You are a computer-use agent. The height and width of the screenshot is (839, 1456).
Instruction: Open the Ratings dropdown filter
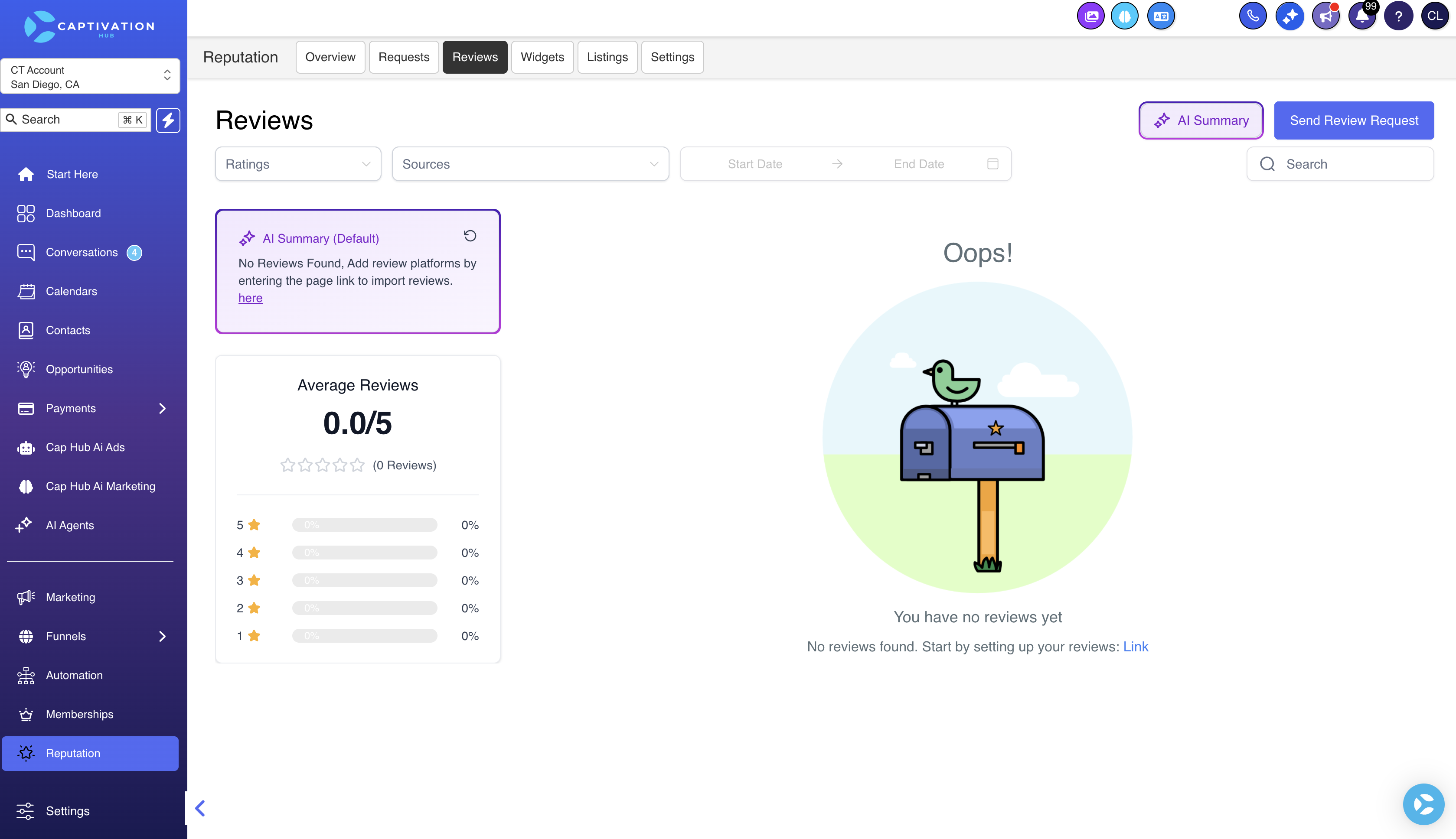click(x=298, y=164)
